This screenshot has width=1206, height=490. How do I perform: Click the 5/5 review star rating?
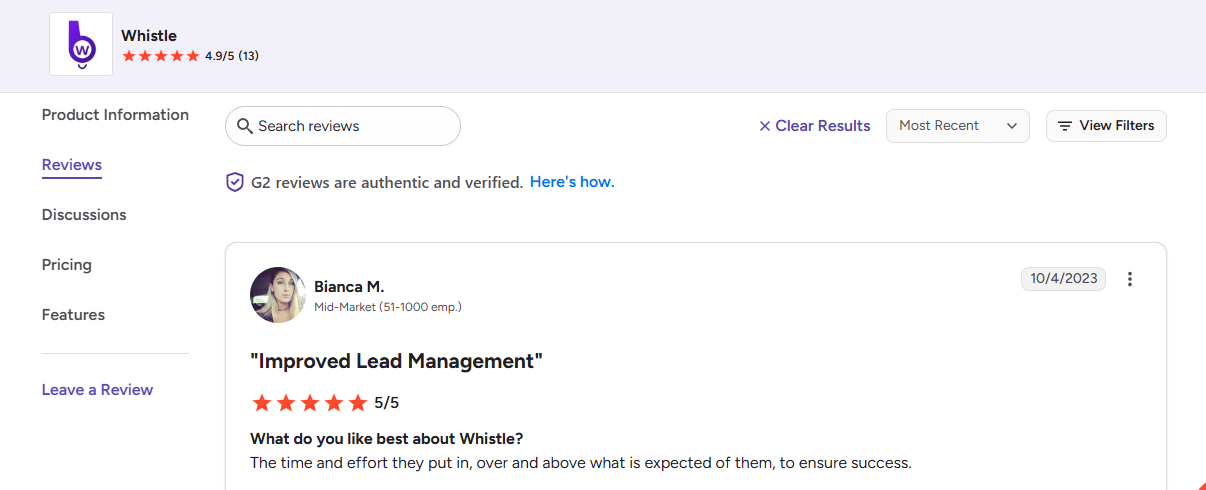(x=325, y=403)
